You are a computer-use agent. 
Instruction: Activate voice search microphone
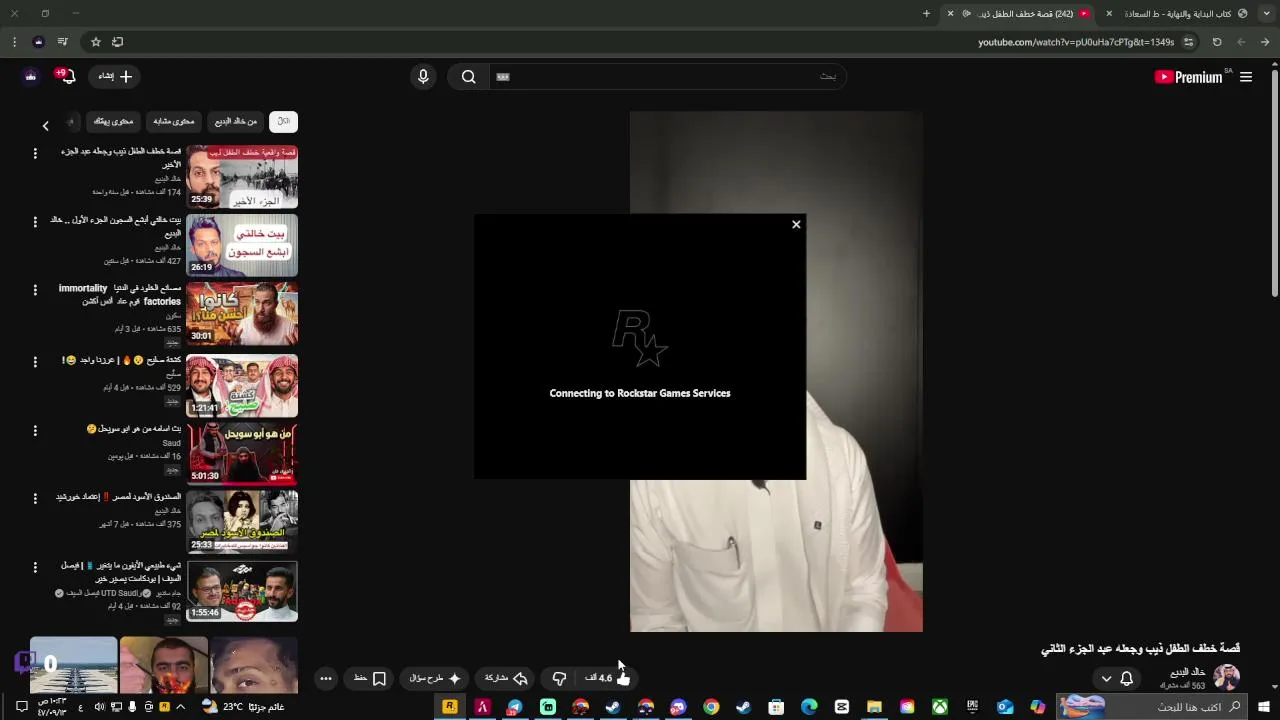click(423, 77)
